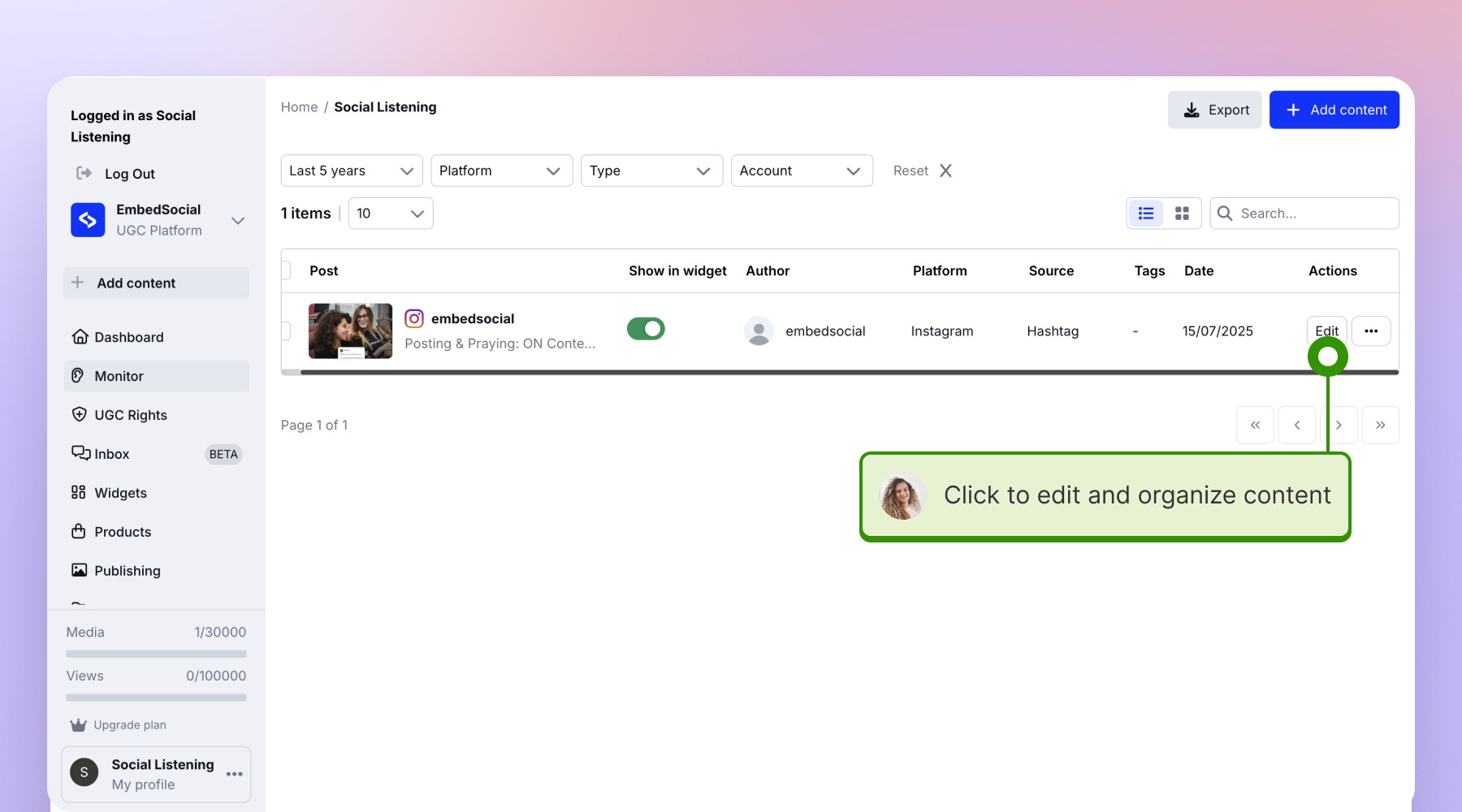The image size is (1462, 812).
Task: Open the Last 5 years date filter
Action: pos(352,171)
